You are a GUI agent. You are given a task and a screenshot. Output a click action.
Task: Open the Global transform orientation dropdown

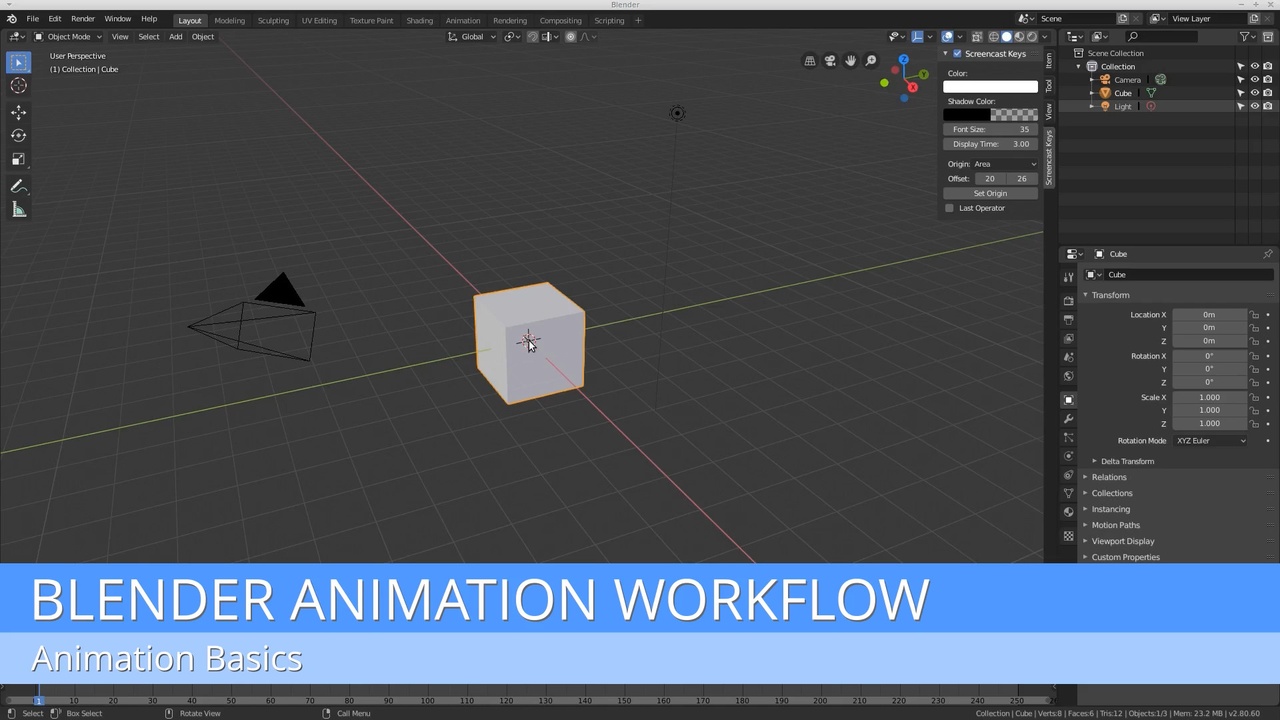(472, 37)
